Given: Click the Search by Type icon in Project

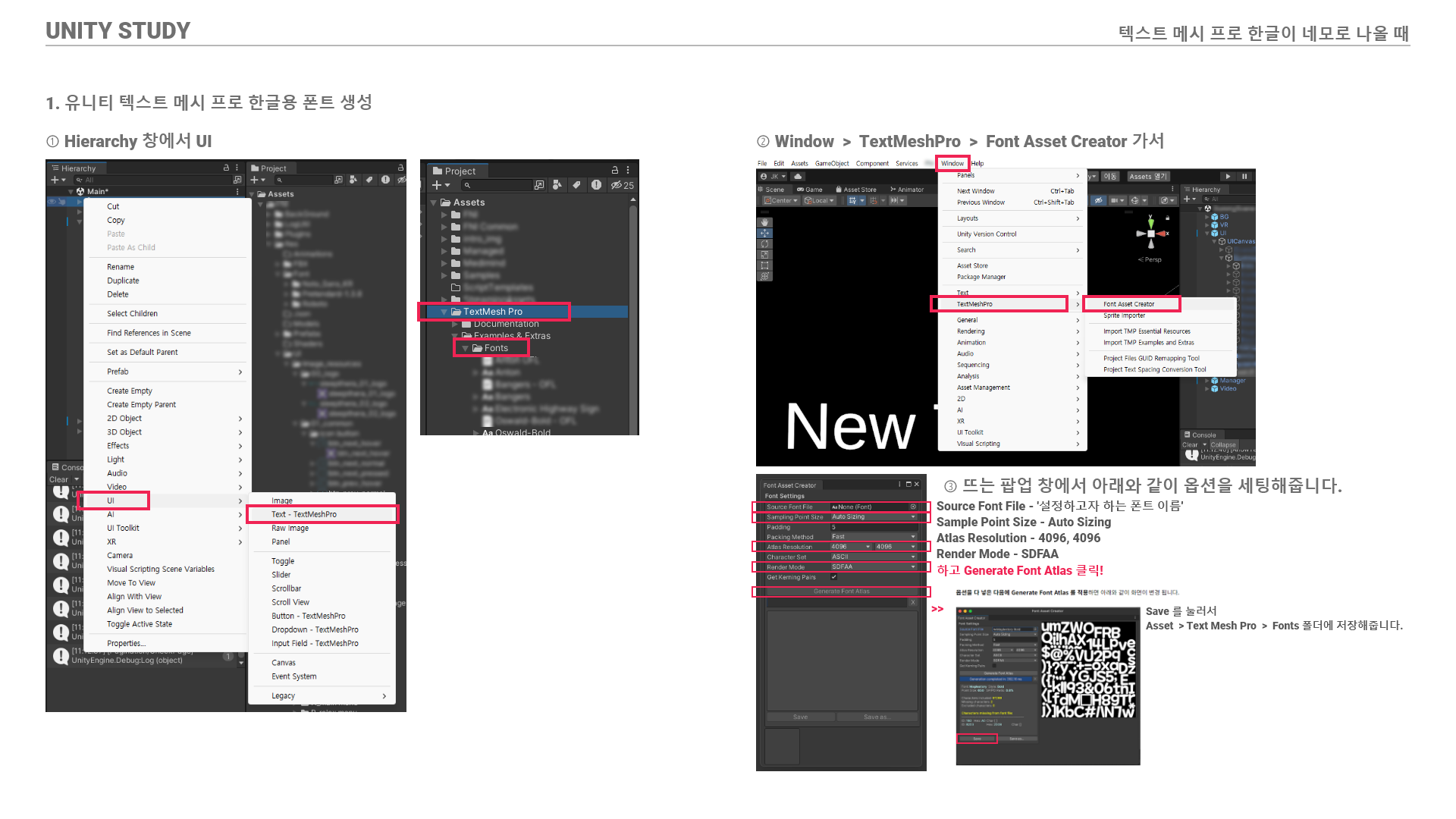Looking at the screenshot, I should [557, 185].
